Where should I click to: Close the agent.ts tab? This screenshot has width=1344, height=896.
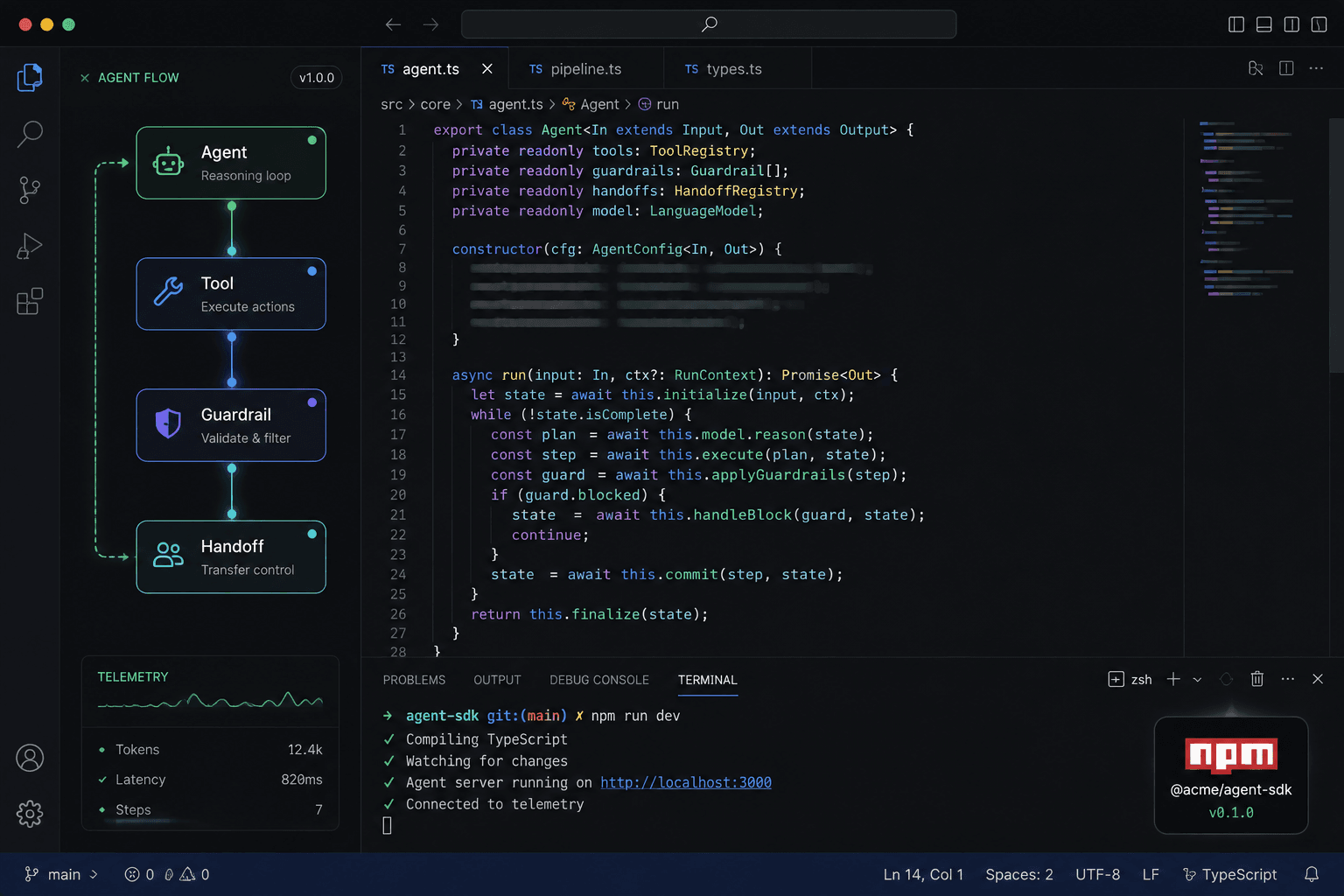pos(487,69)
